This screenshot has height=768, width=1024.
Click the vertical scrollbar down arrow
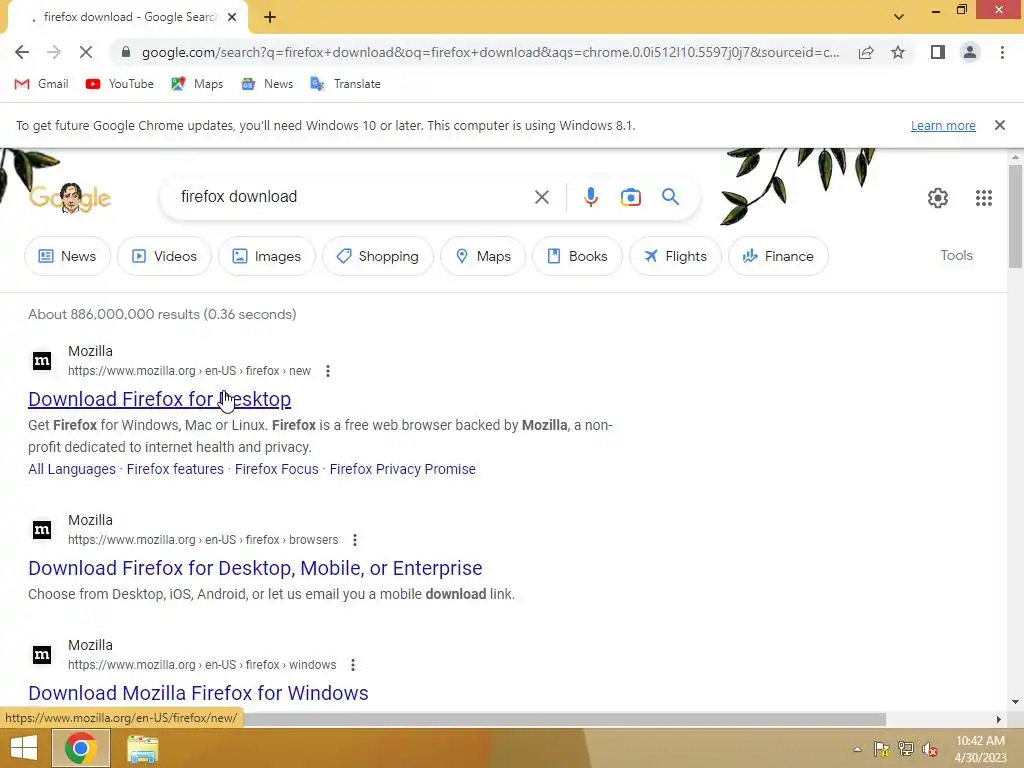click(x=1015, y=702)
